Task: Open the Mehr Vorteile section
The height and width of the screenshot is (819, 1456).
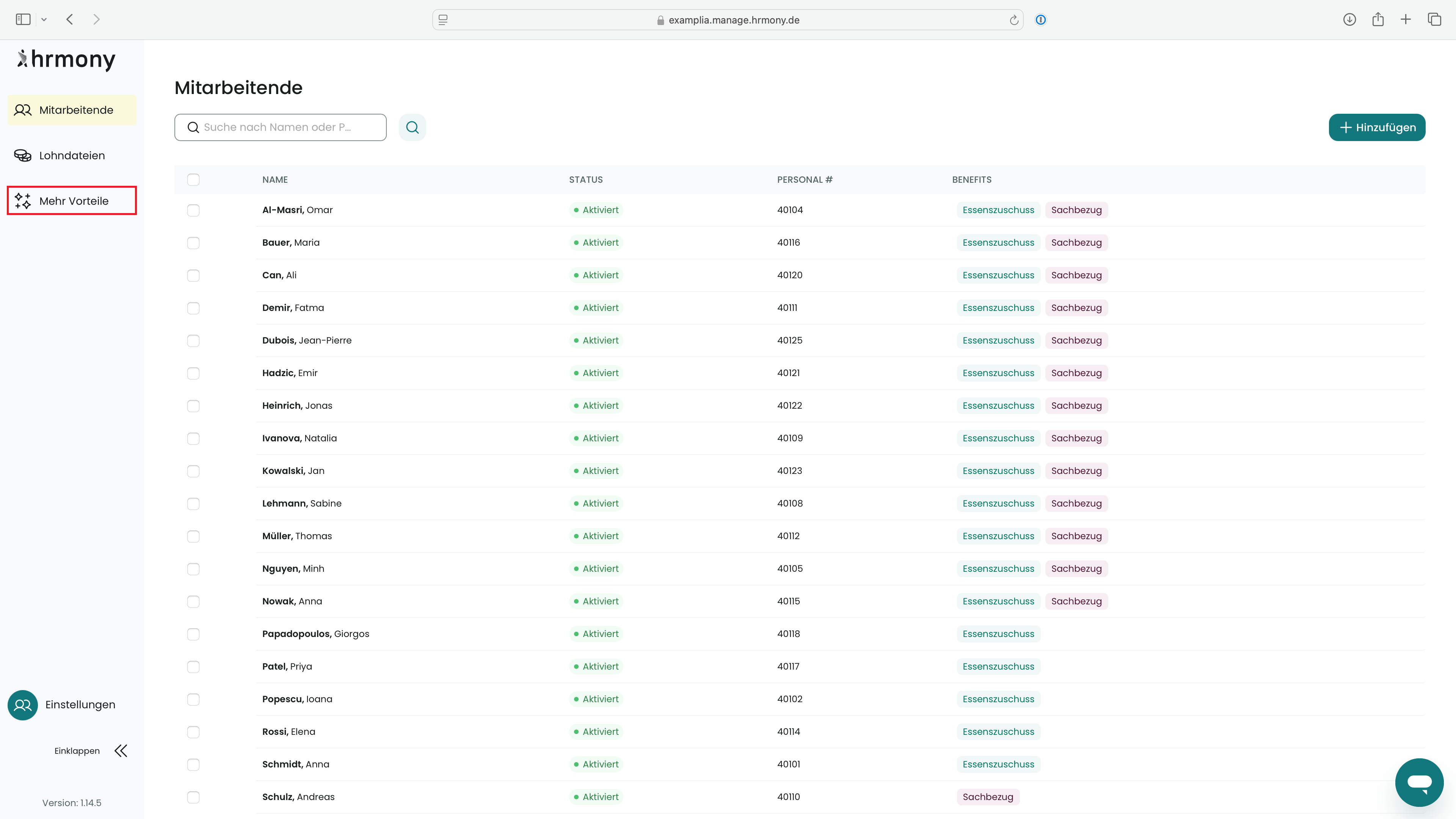Action: [x=72, y=201]
